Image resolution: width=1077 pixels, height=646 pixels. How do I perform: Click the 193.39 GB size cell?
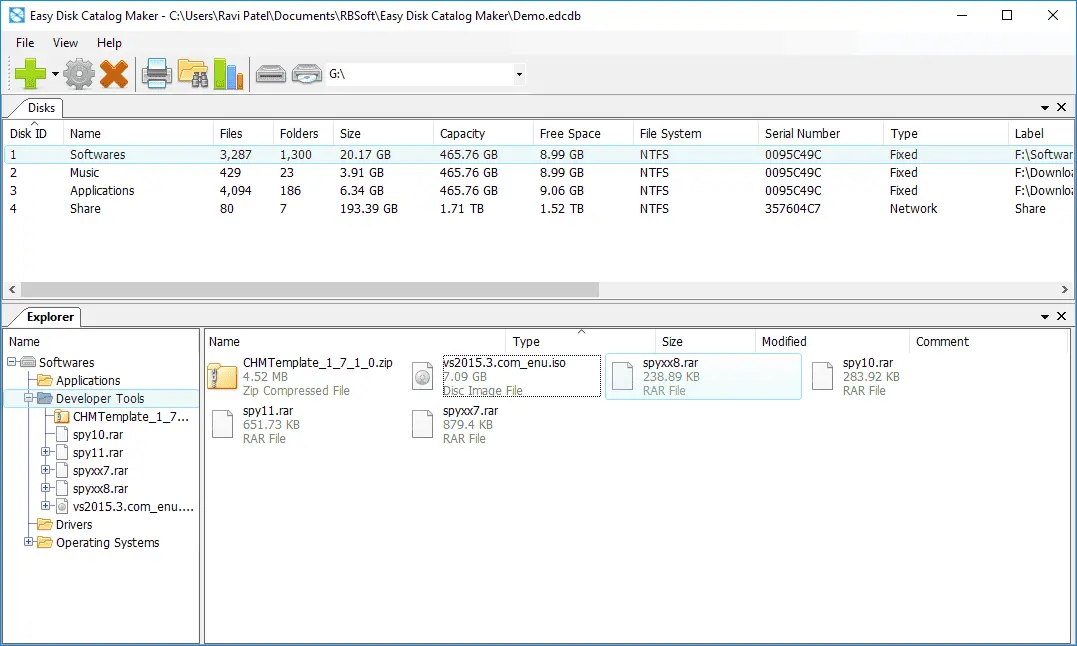[x=369, y=209]
